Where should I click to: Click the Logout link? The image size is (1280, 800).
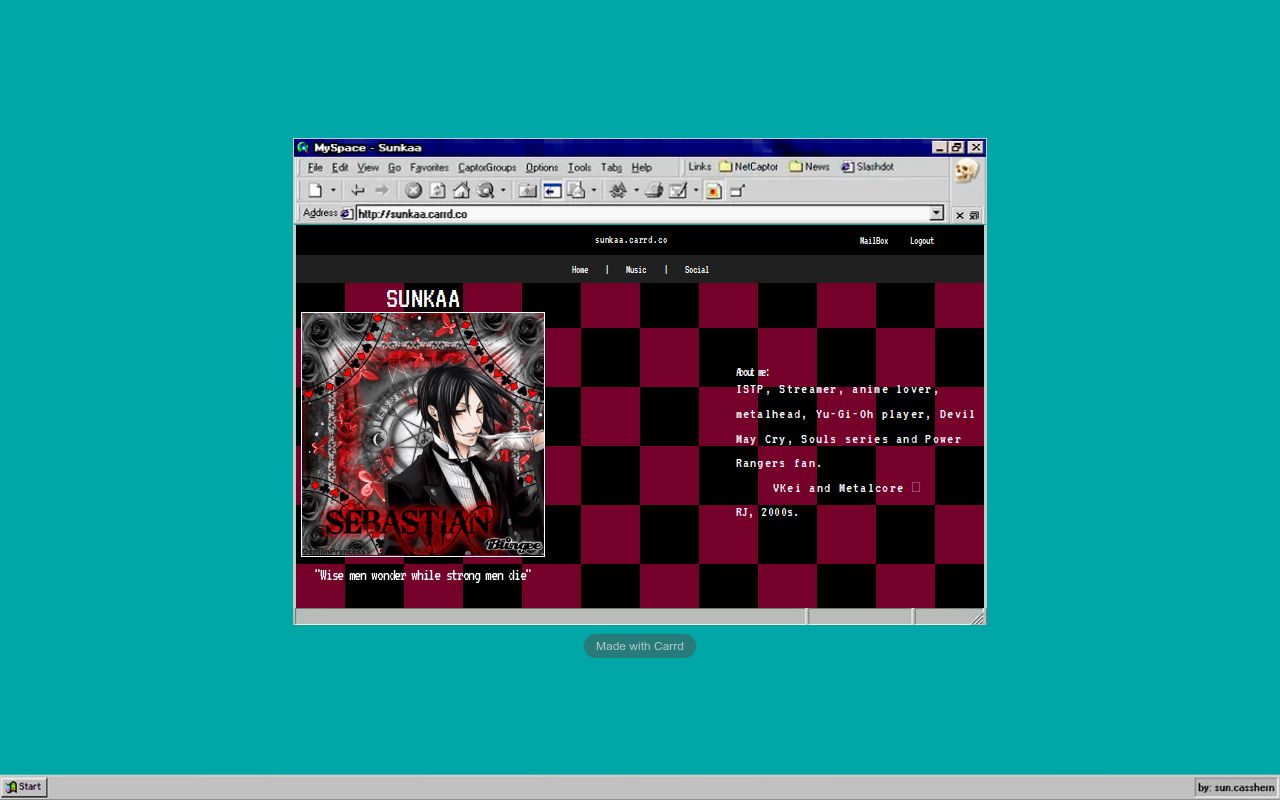coord(922,241)
